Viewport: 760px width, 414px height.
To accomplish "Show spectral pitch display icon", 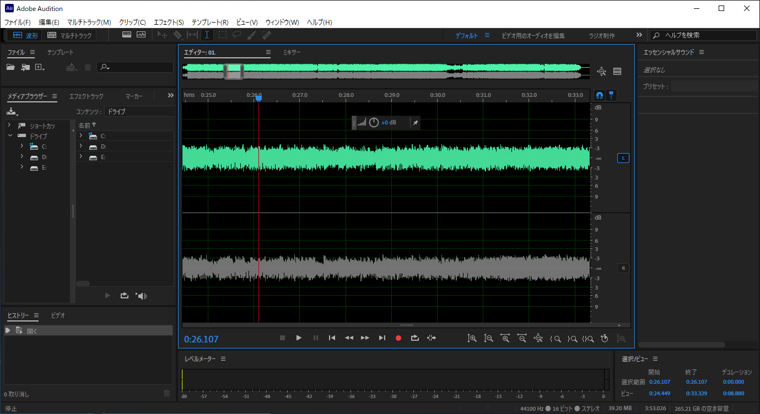I will coord(141,35).
